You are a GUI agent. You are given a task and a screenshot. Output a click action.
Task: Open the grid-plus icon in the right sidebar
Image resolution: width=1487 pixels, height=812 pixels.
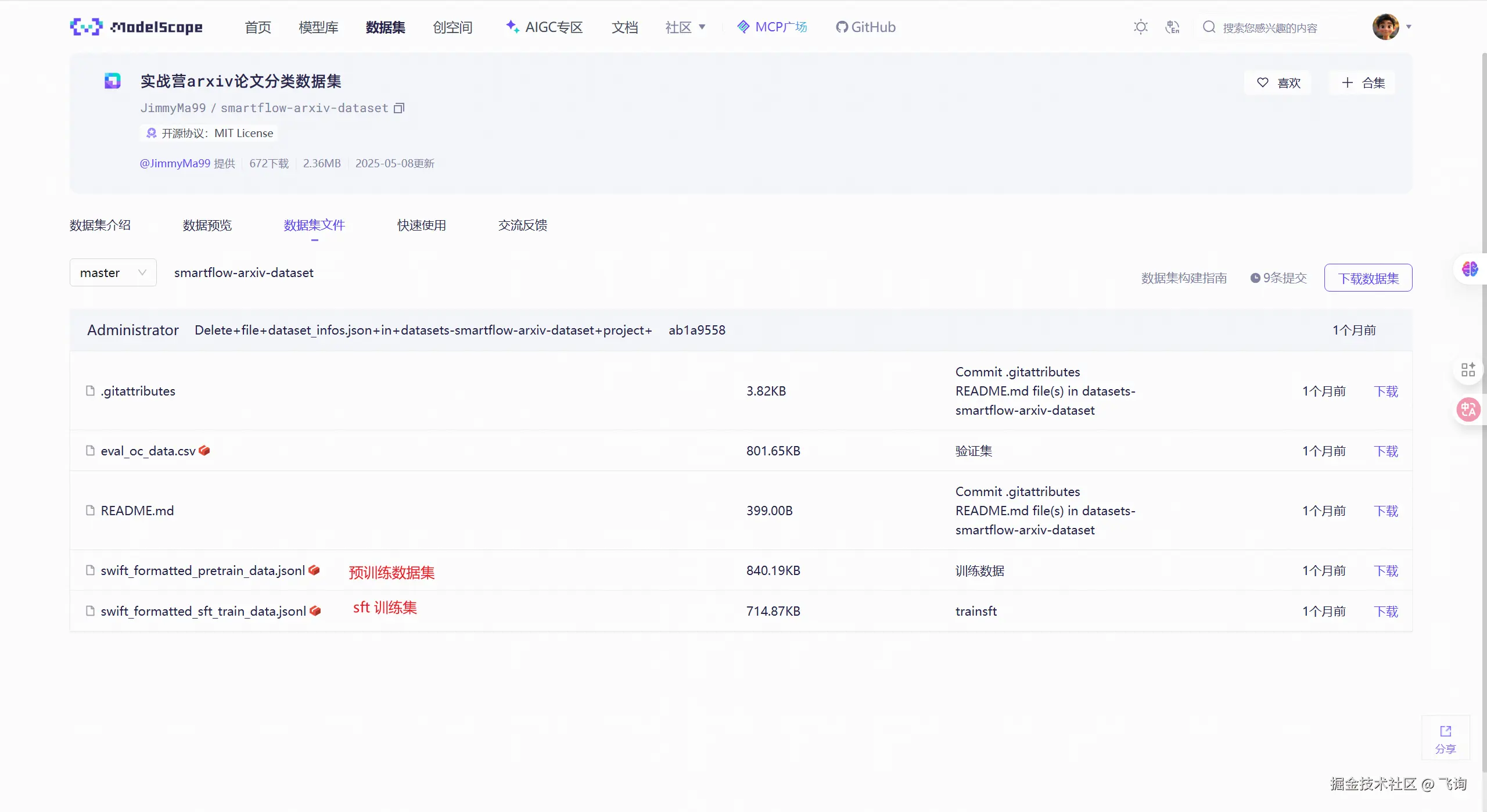[x=1468, y=369]
